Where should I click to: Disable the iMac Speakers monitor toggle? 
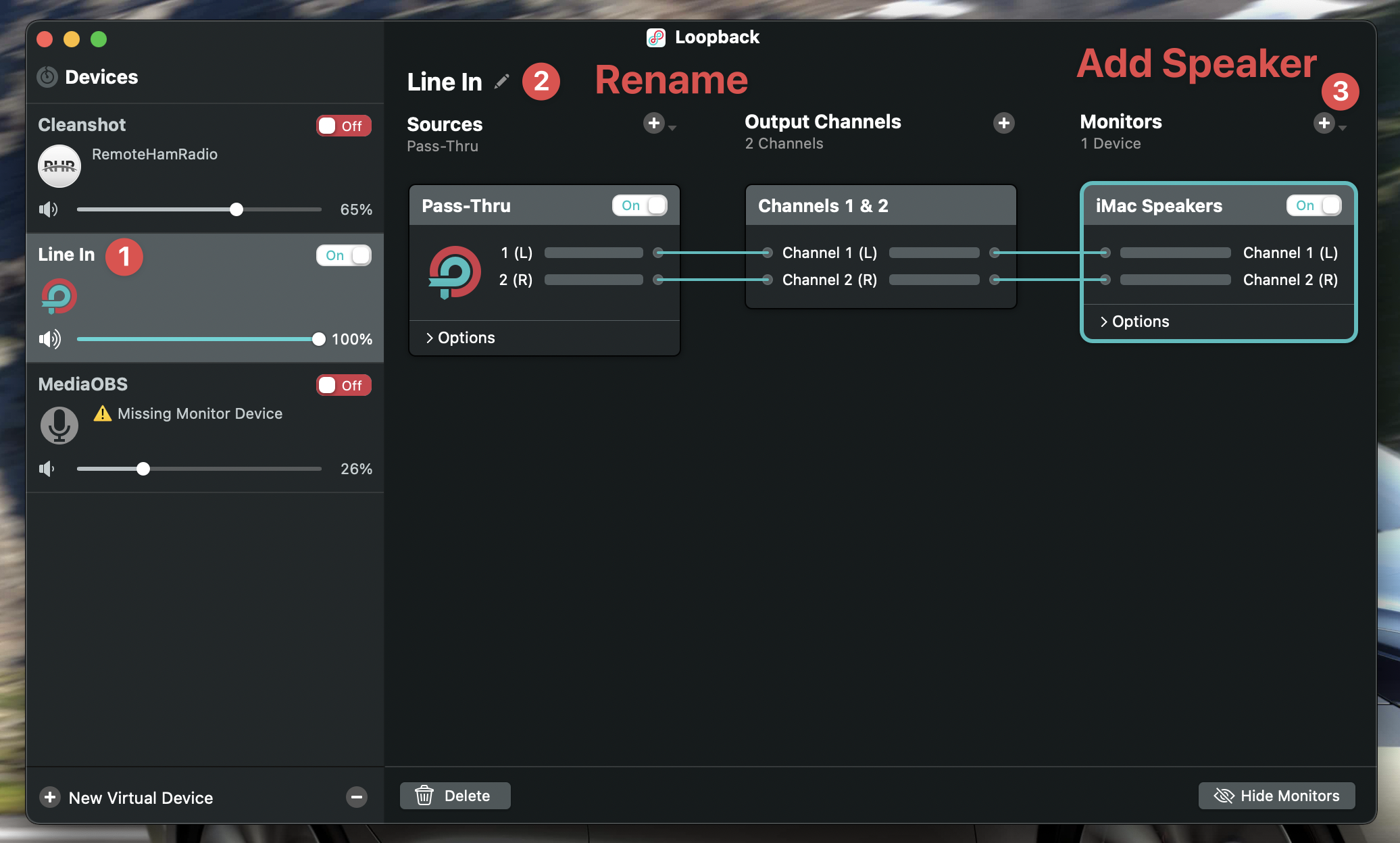pos(1314,205)
